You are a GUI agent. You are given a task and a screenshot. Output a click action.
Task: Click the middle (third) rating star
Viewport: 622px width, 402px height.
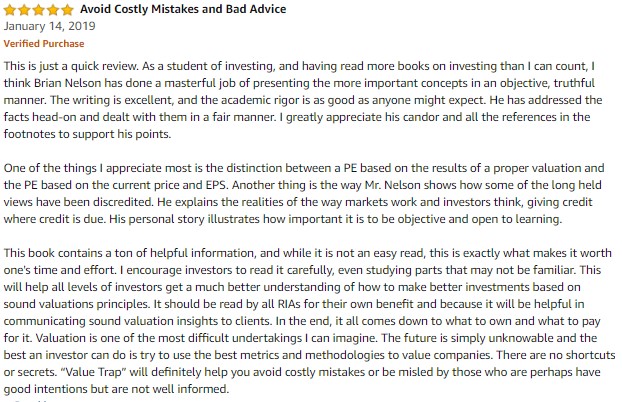pyautogui.click(x=36, y=9)
